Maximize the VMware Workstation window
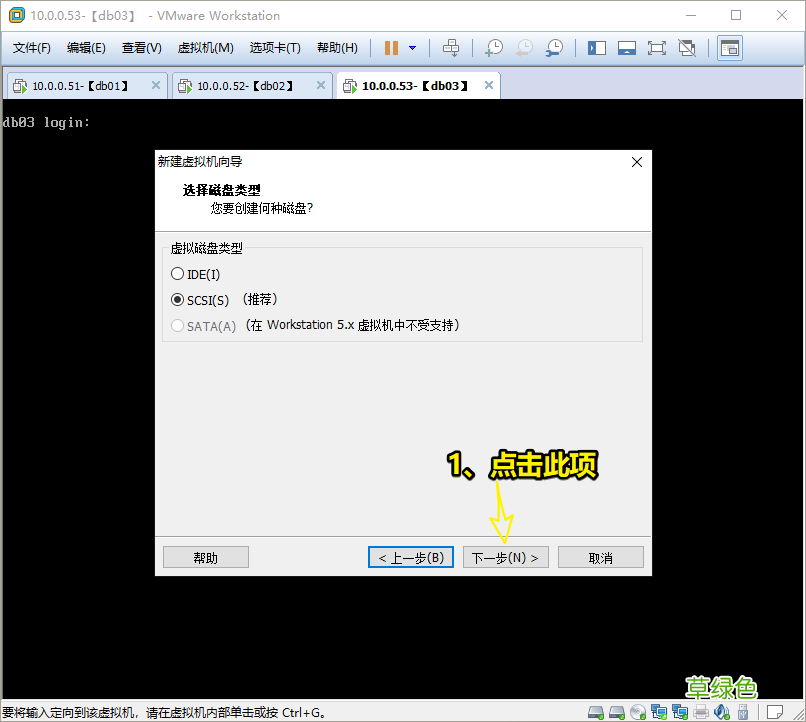Viewport: 806px width, 722px height. point(736,15)
